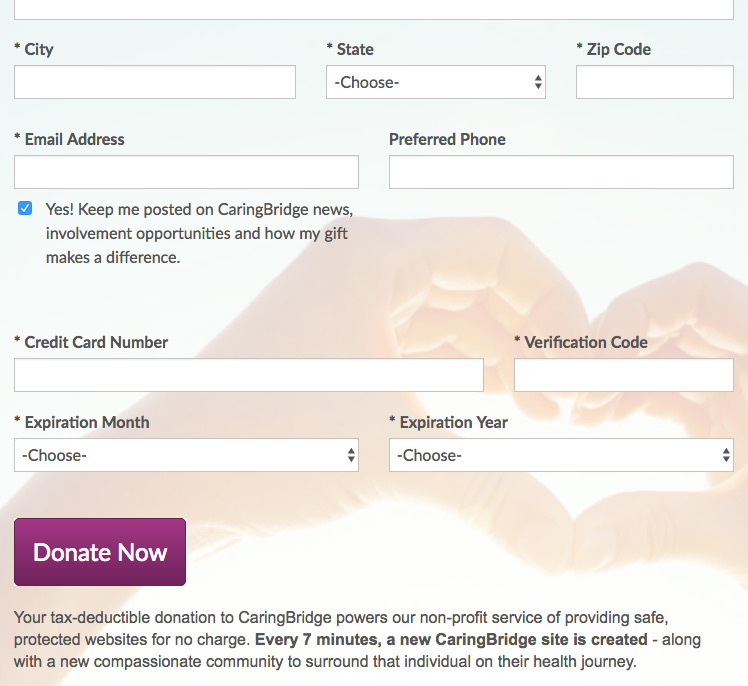Focus the Verification Code input box
This screenshot has width=748, height=686.
coord(623,375)
